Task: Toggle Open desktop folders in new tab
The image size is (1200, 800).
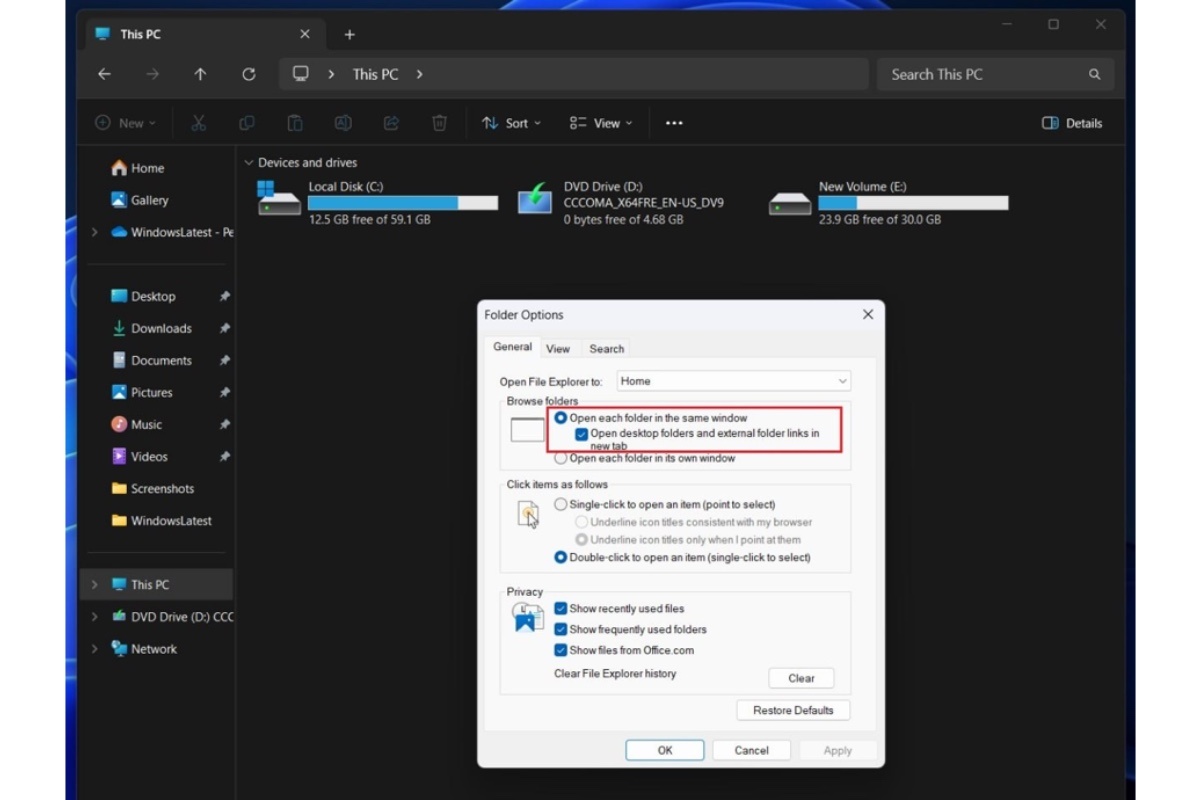Action: pyautogui.click(x=581, y=434)
